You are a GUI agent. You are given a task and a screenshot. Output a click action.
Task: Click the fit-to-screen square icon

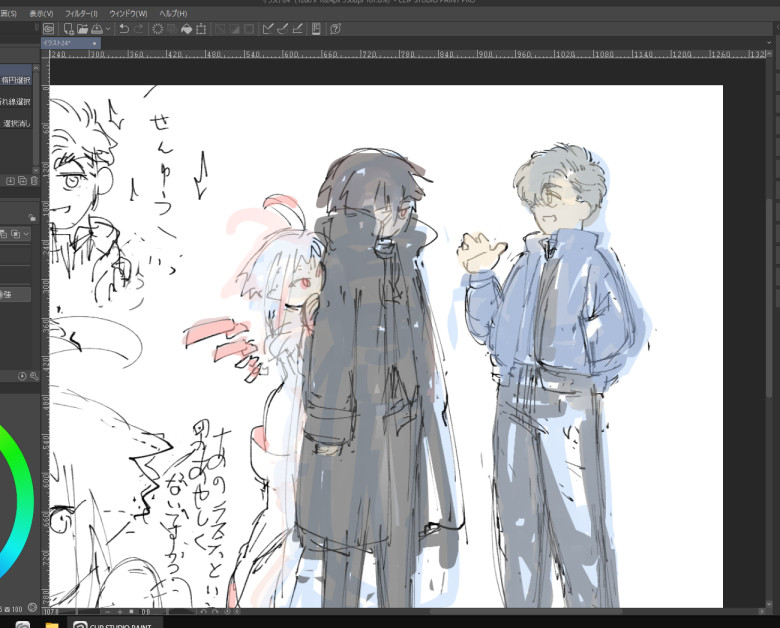[131, 611]
